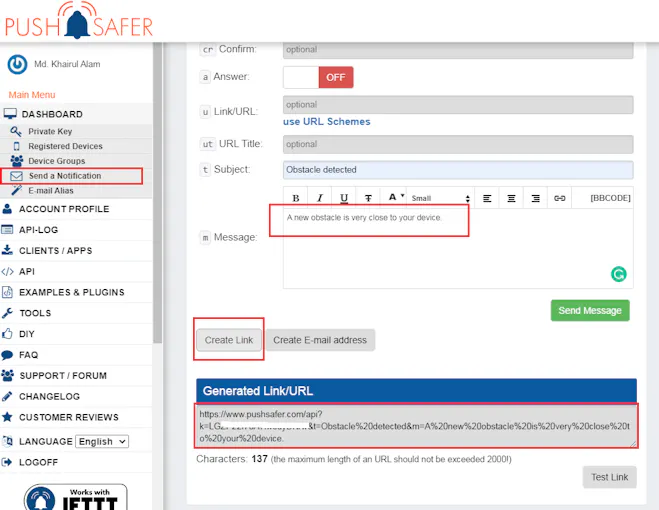Open E-mail Alias page
Viewport: 659px width, 510px height.
tap(50, 190)
